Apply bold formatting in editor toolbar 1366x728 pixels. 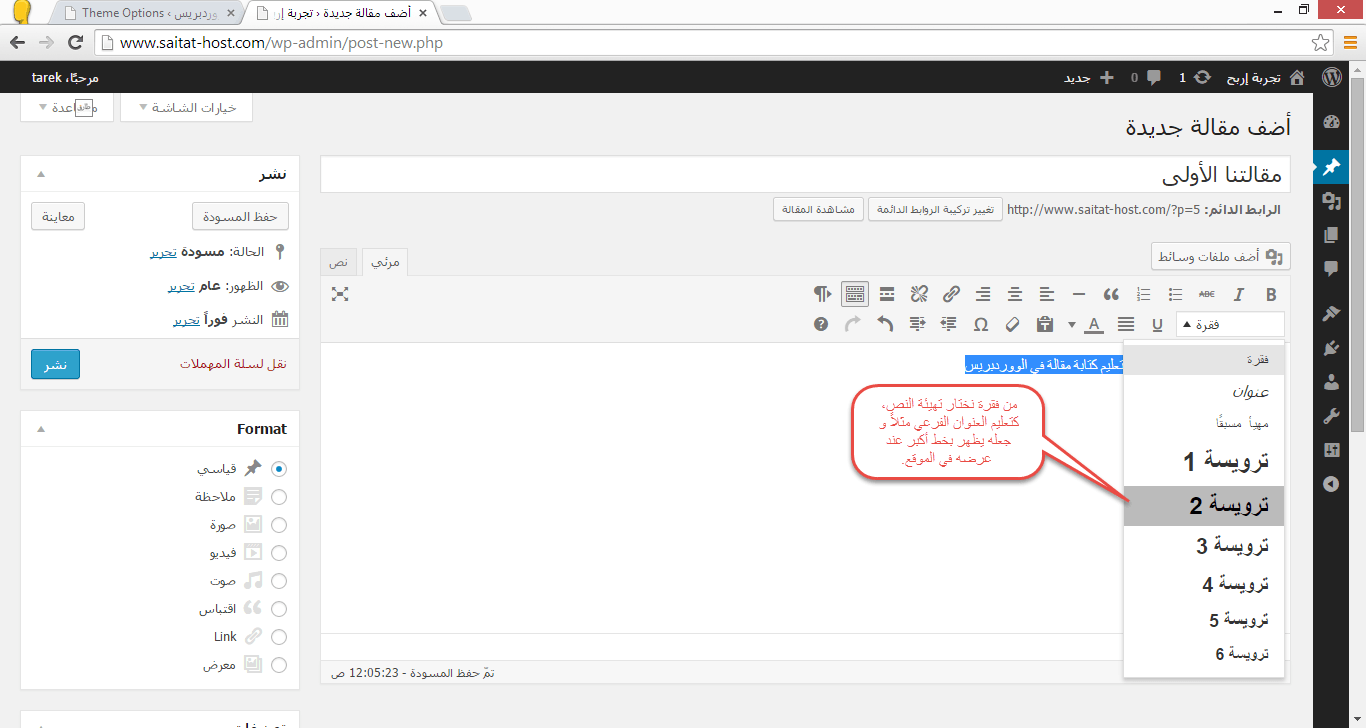pyautogui.click(x=1271, y=294)
